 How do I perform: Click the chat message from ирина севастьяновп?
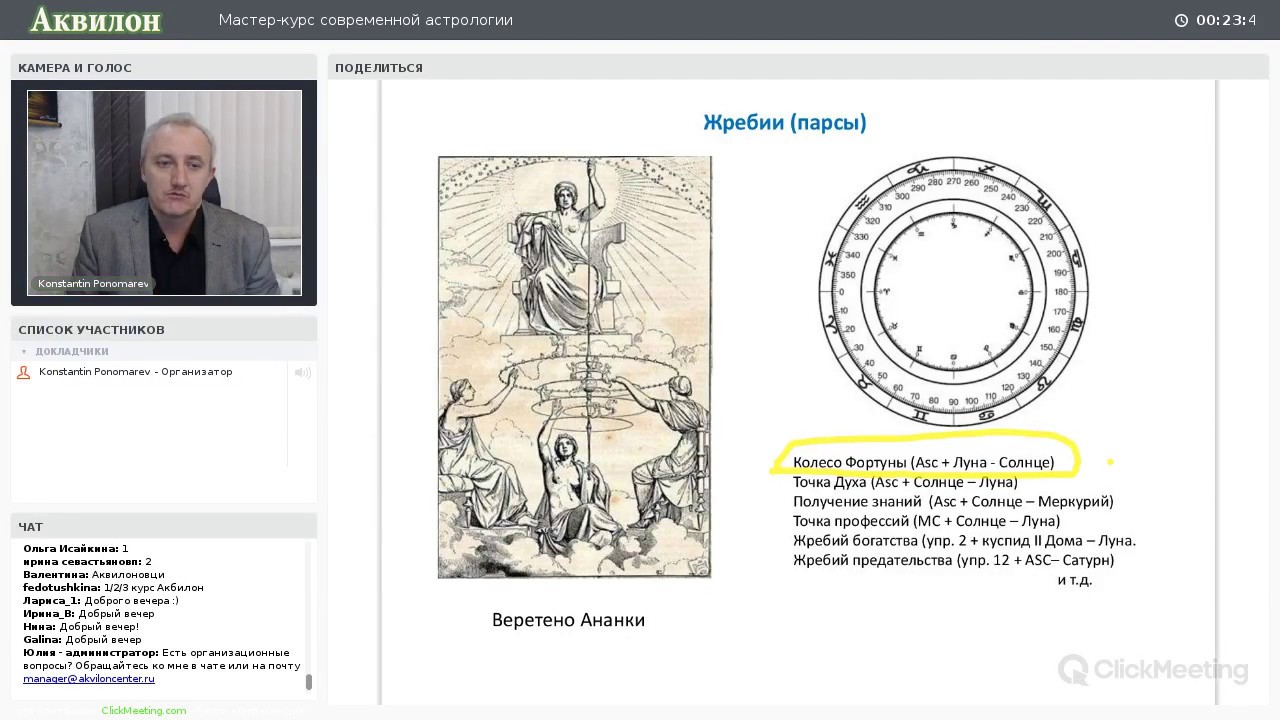pyautogui.click(x=87, y=562)
